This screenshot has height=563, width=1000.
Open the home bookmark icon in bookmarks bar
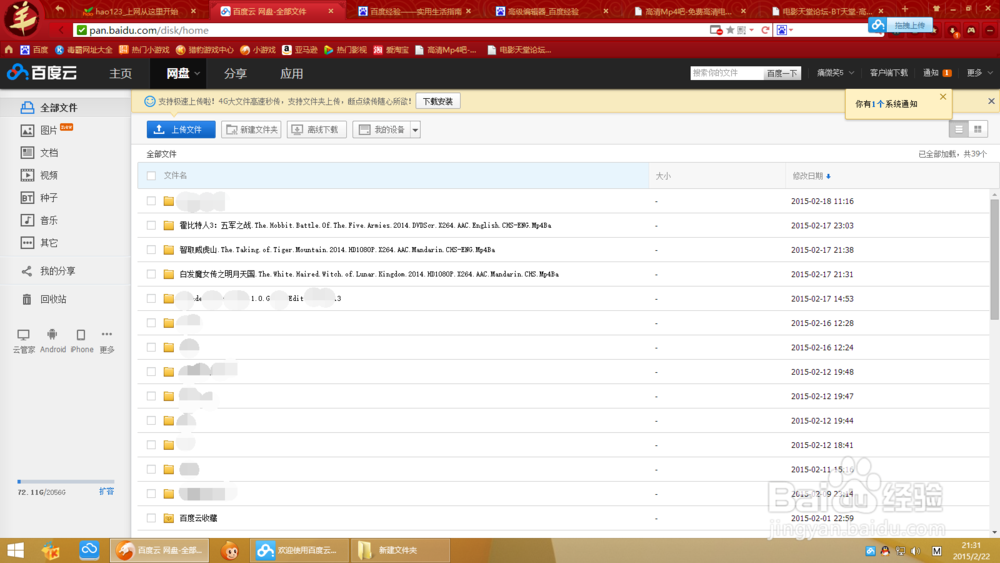click(x=9, y=50)
